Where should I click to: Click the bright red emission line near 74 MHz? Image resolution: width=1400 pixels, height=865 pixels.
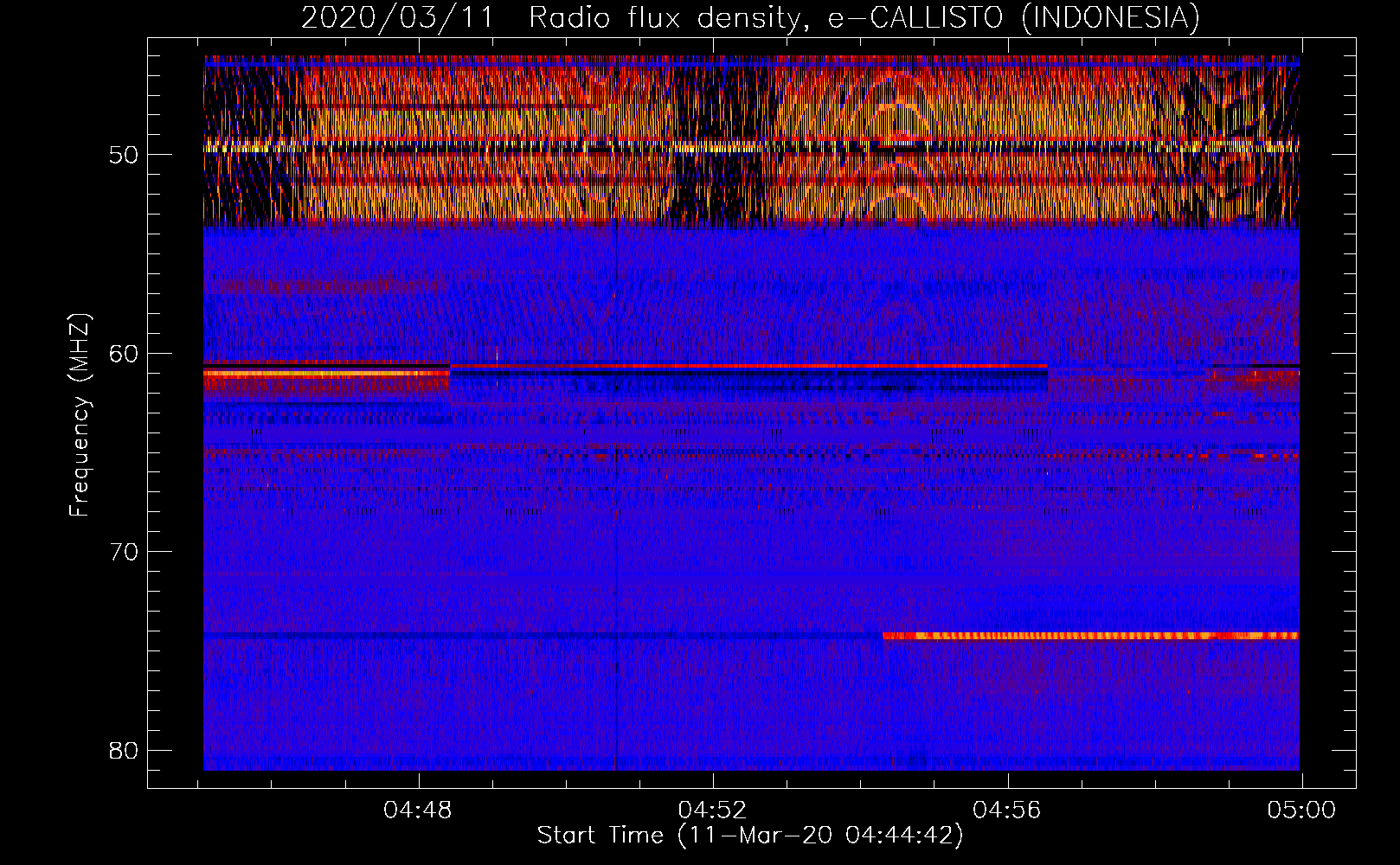(x=1090, y=636)
